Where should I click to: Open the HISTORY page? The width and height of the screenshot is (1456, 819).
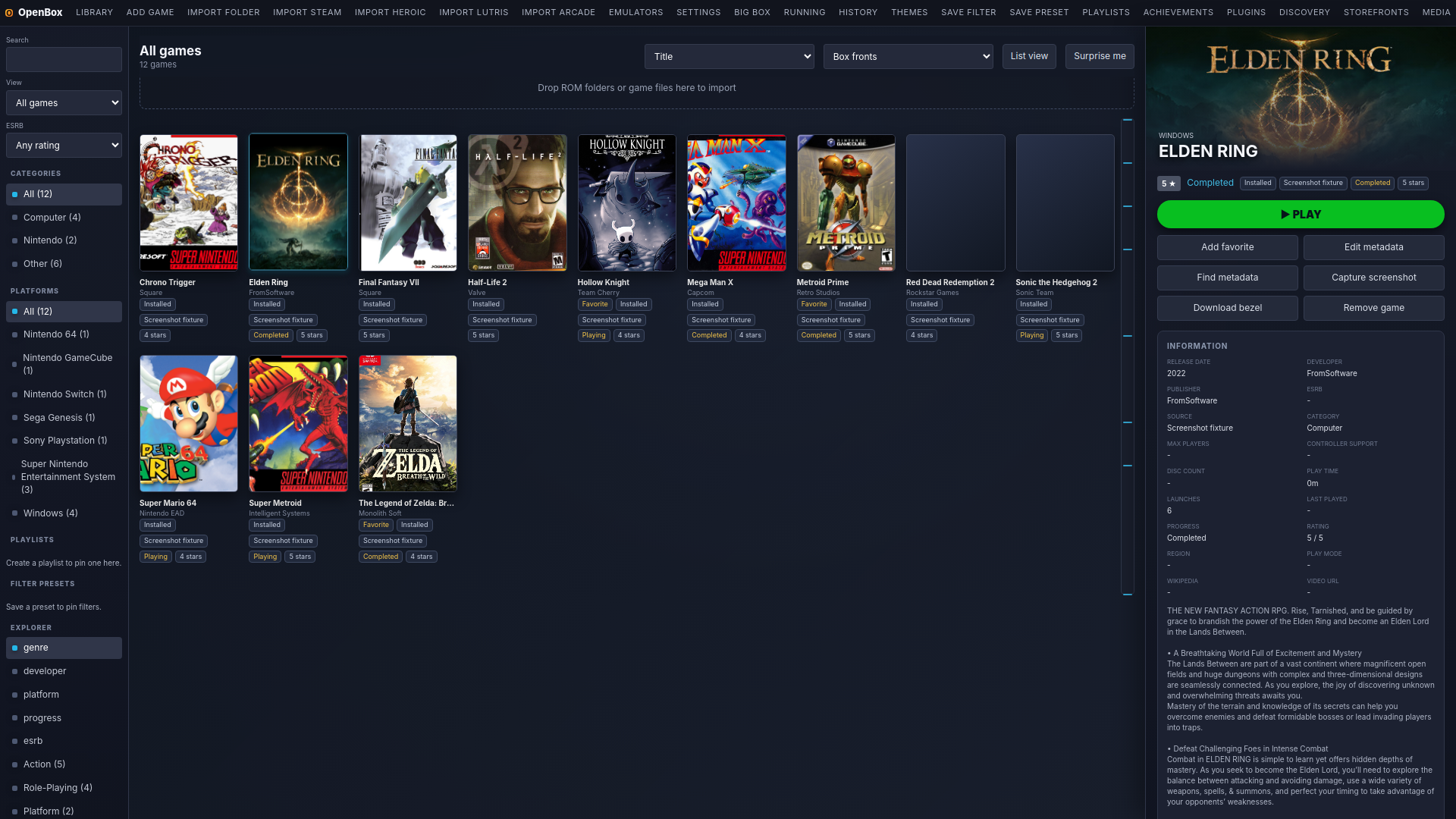[x=858, y=13]
